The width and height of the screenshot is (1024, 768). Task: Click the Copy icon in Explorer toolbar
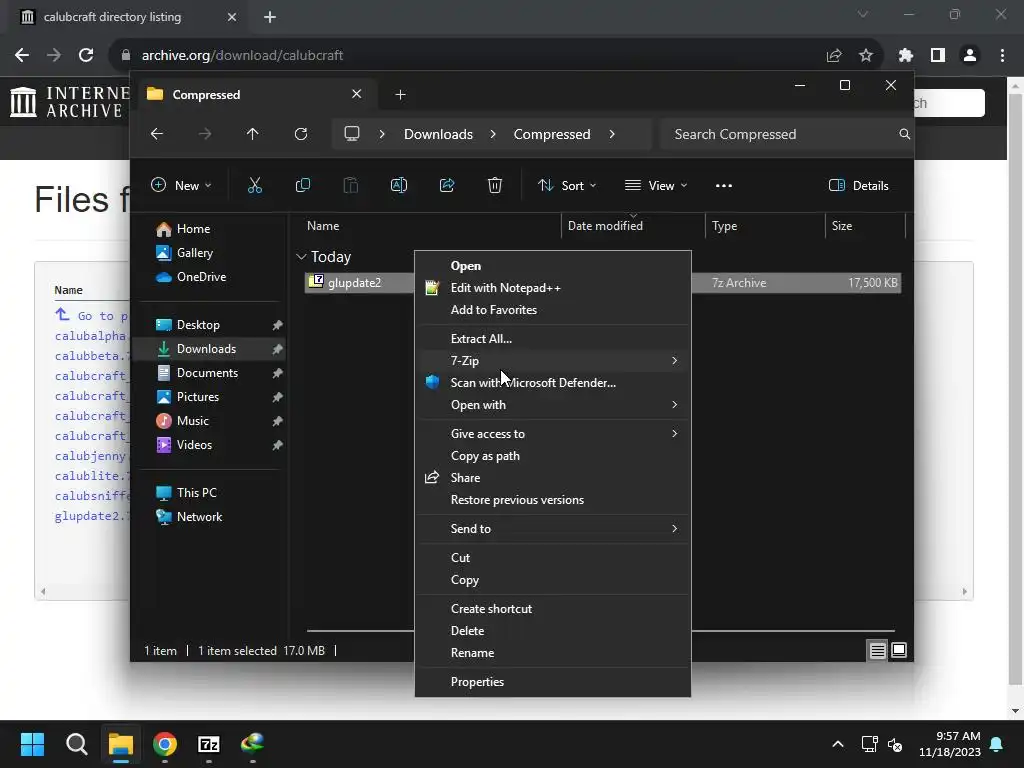coord(302,185)
